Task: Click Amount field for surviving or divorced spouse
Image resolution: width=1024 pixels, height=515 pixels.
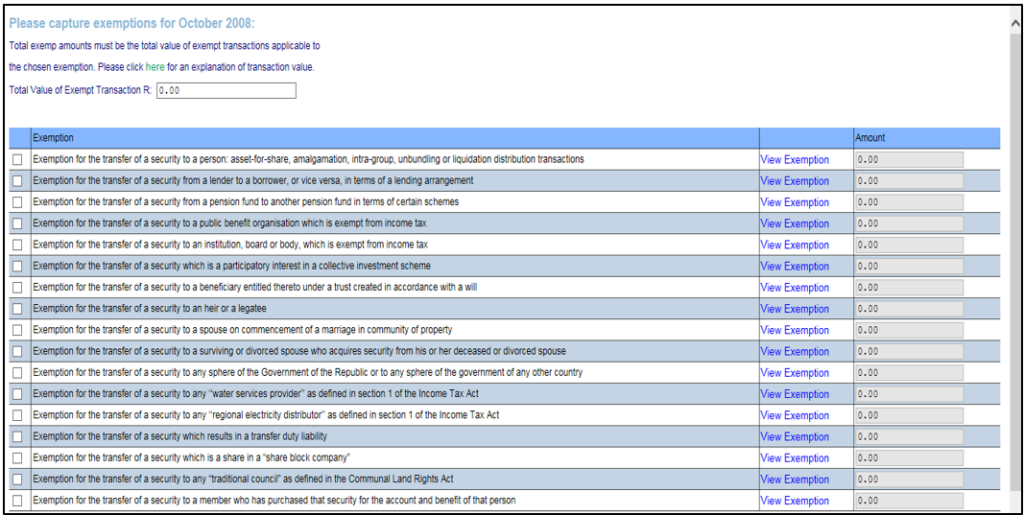Action: (908, 352)
